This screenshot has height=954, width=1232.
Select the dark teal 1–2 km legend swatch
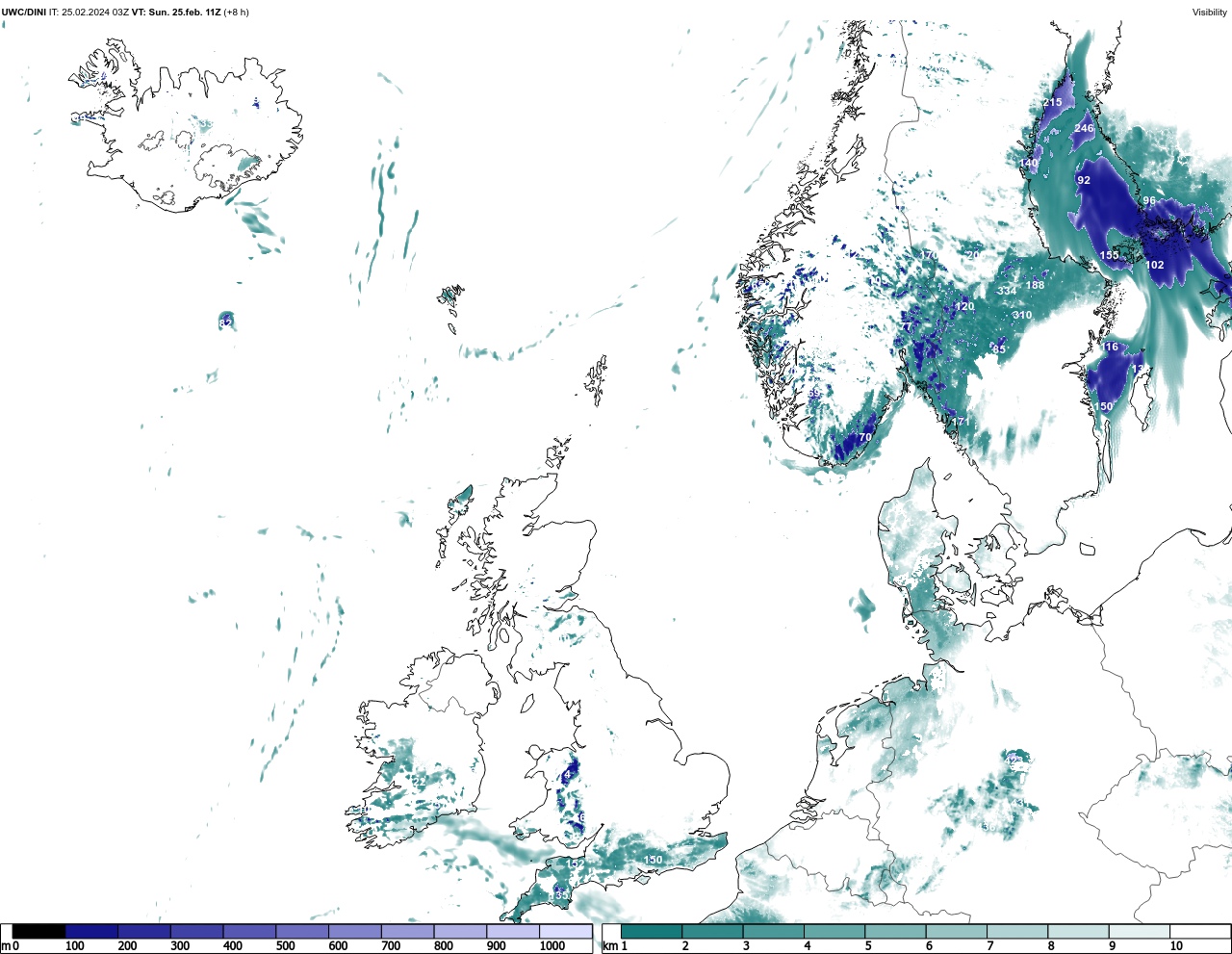pyautogui.click(x=652, y=932)
